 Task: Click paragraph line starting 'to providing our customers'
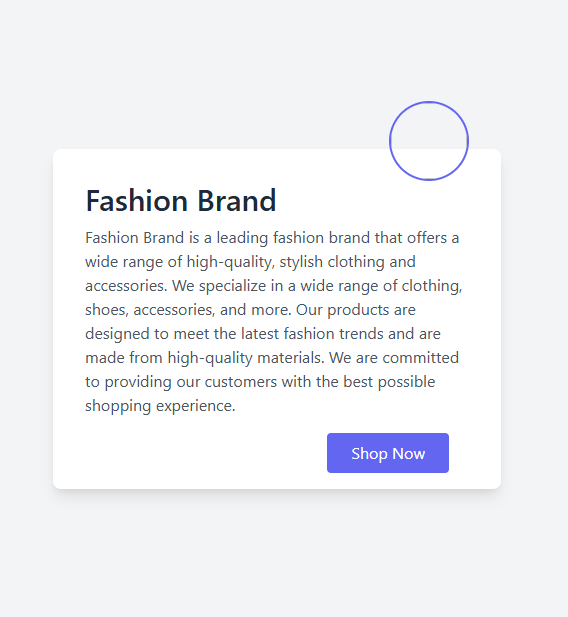click(x=260, y=382)
